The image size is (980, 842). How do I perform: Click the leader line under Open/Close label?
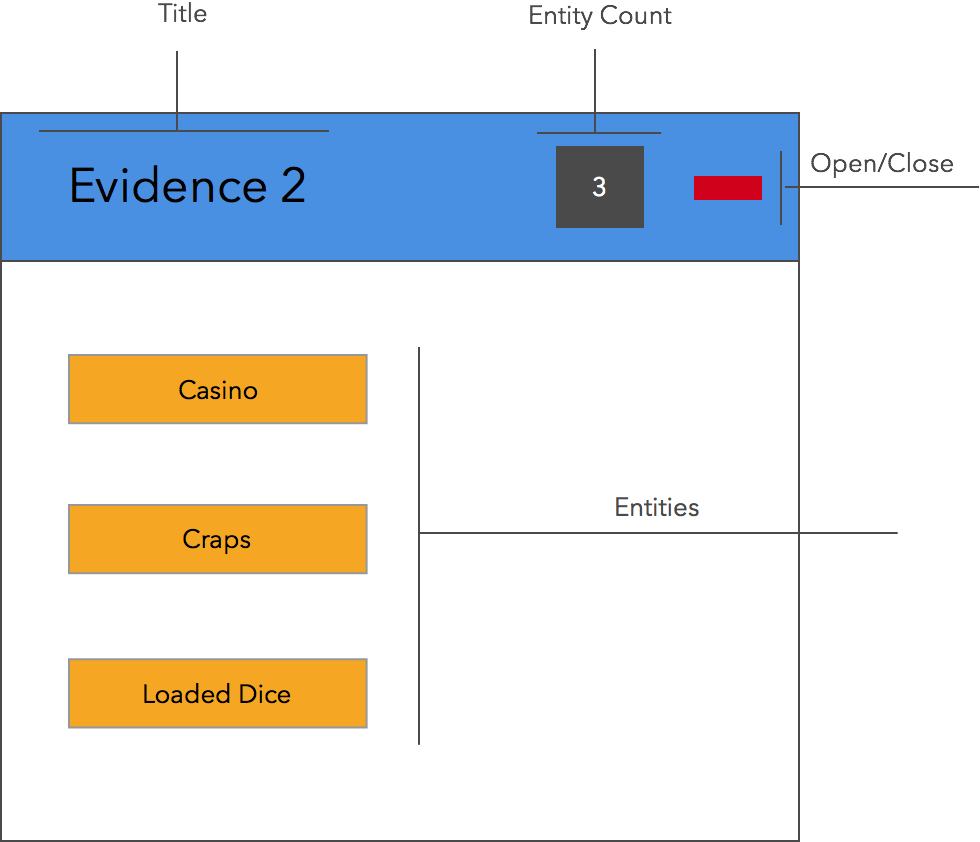882,186
